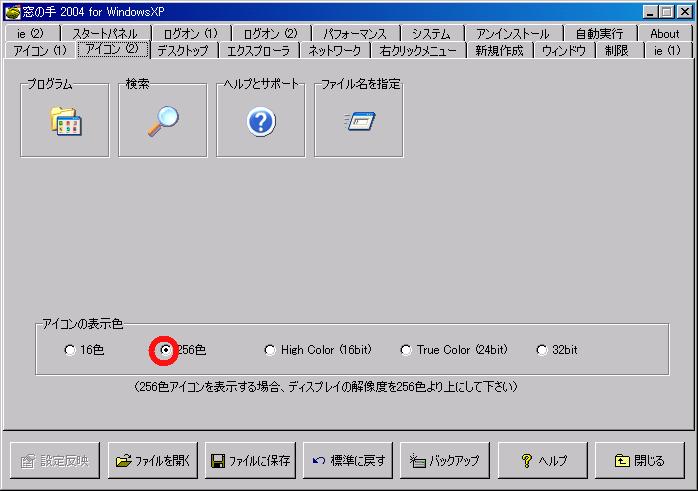698x491 pixels.
Task: Switch to the ウィンドウ tab
Action: click(564, 50)
